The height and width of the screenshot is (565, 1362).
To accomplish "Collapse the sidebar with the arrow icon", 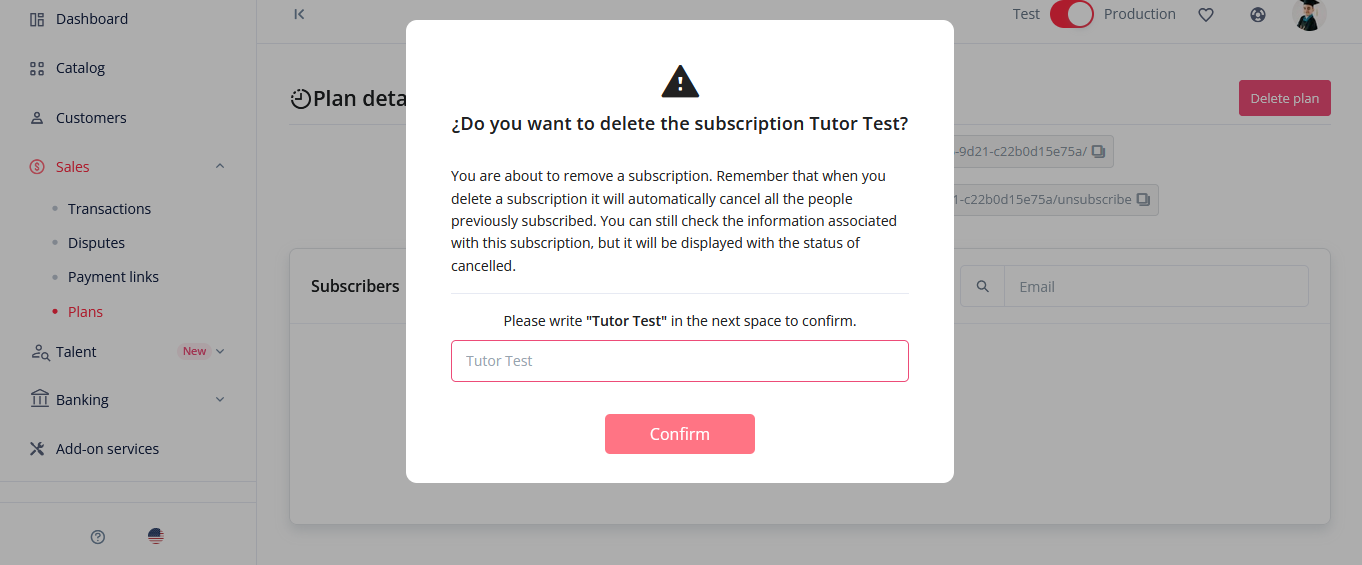I will click(x=299, y=14).
